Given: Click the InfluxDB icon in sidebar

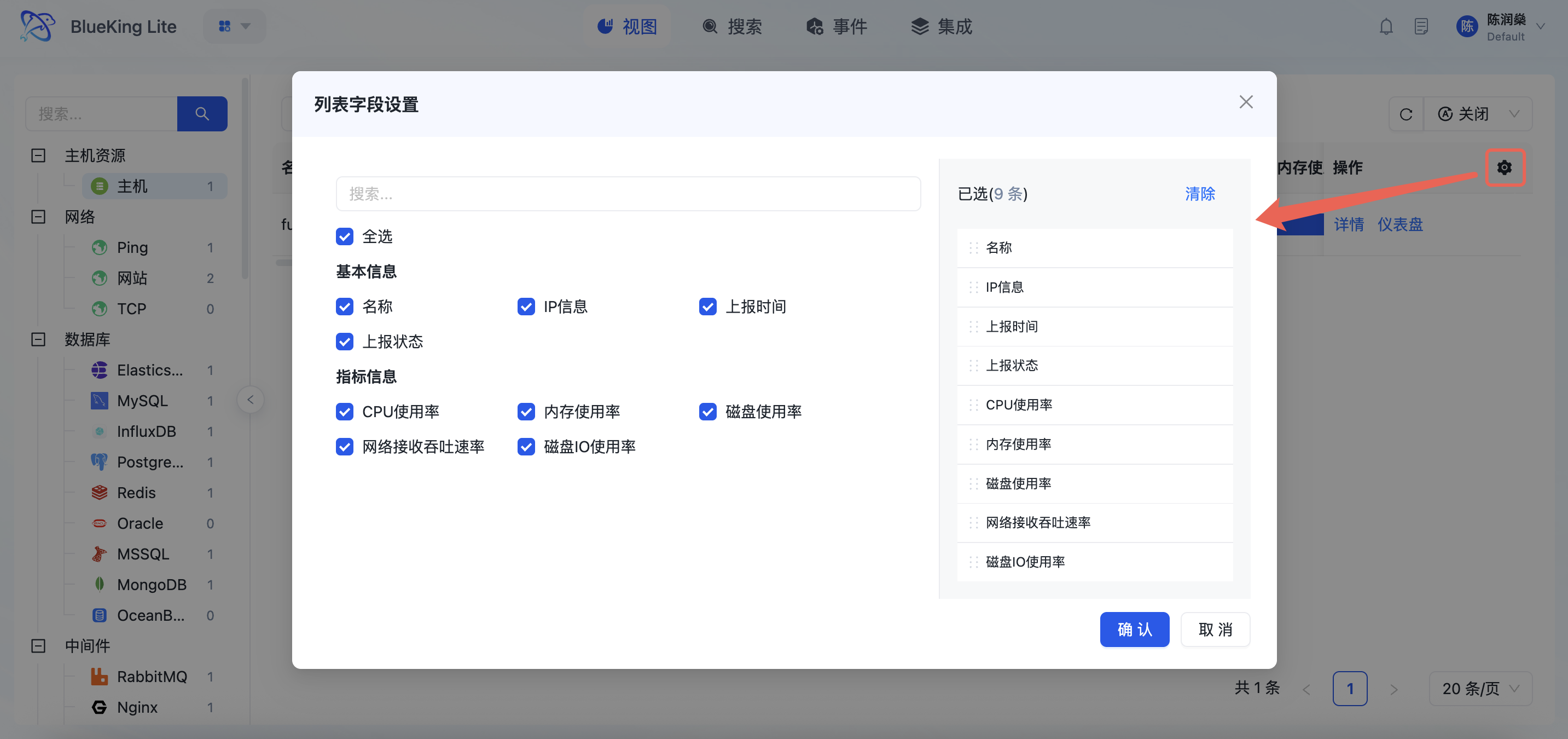Looking at the screenshot, I should coord(99,431).
